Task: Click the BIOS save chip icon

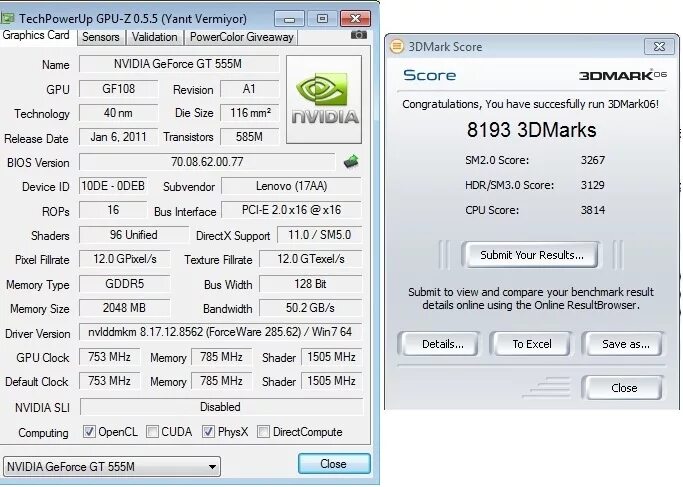Action: point(351,162)
